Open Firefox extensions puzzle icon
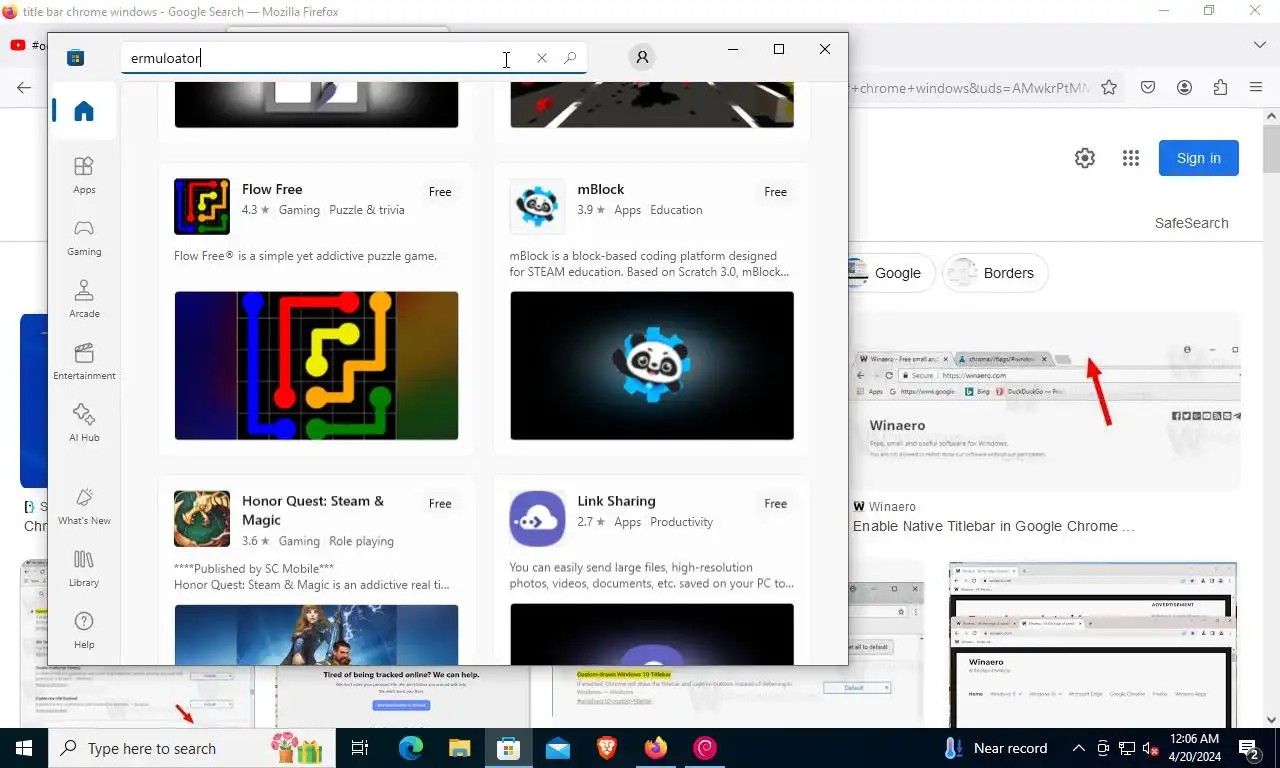1280x768 pixels. pos(1220,88)
